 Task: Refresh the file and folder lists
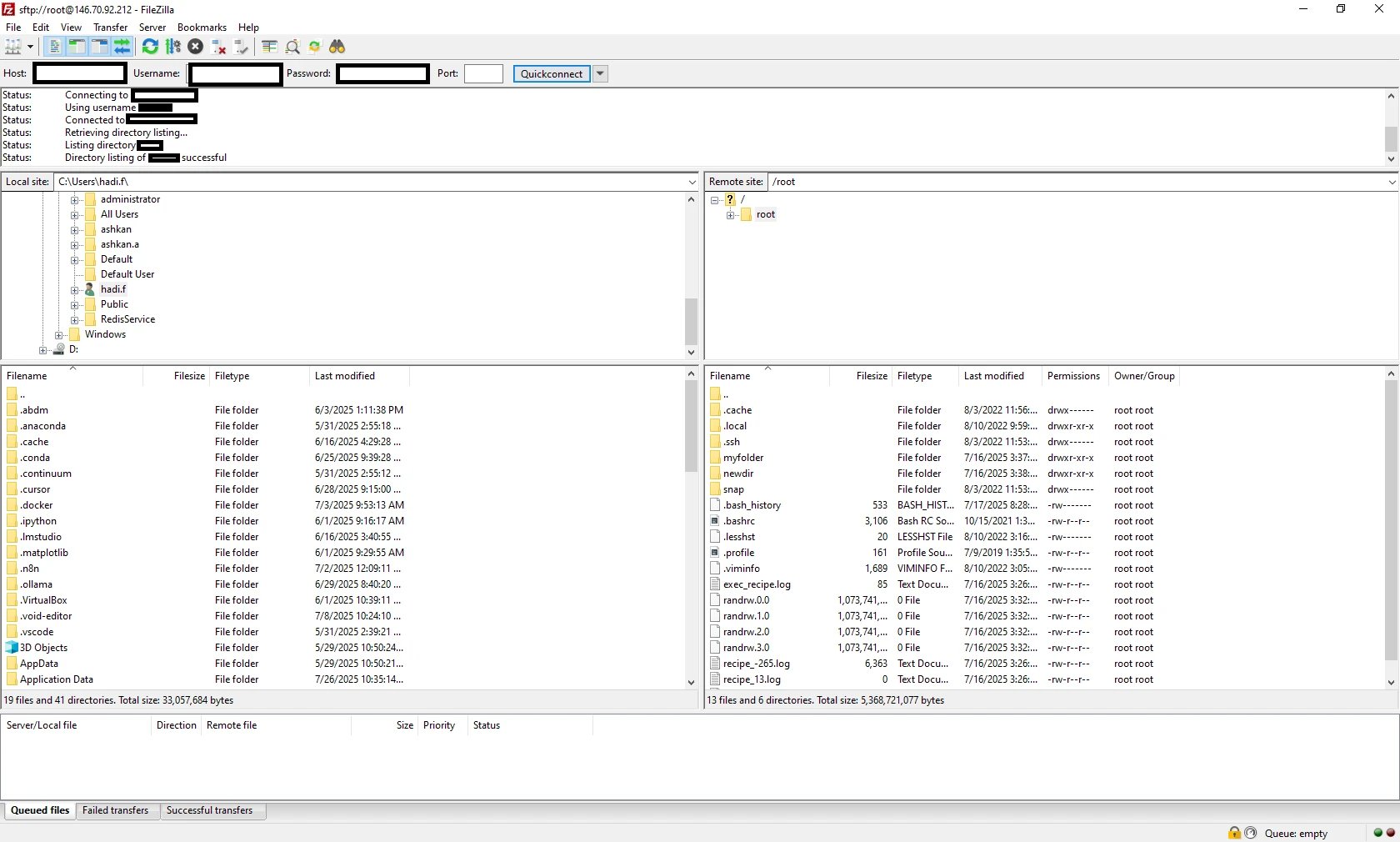click(150, 47)
